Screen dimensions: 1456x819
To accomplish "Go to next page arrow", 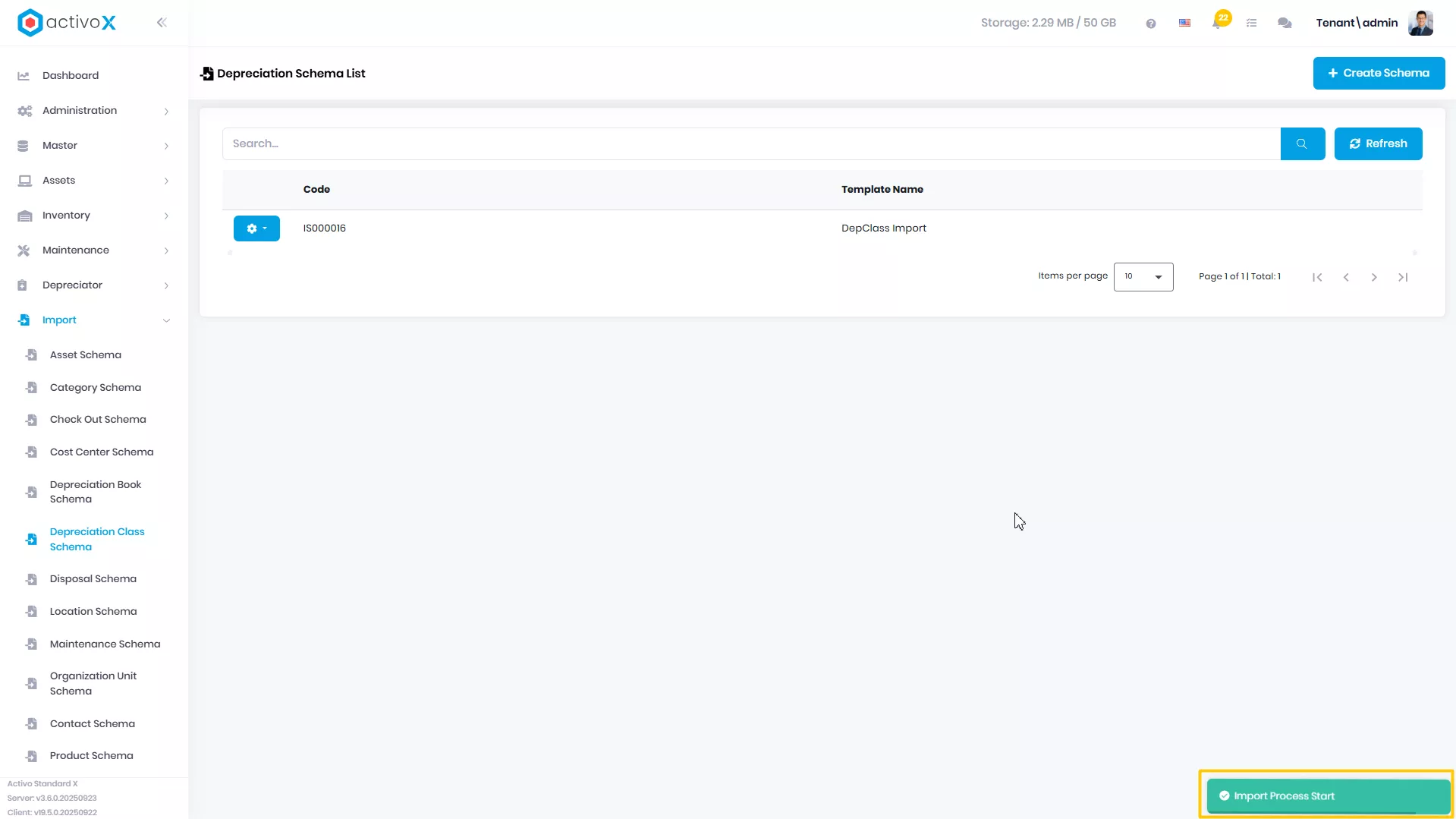I will pos(1374,277).
